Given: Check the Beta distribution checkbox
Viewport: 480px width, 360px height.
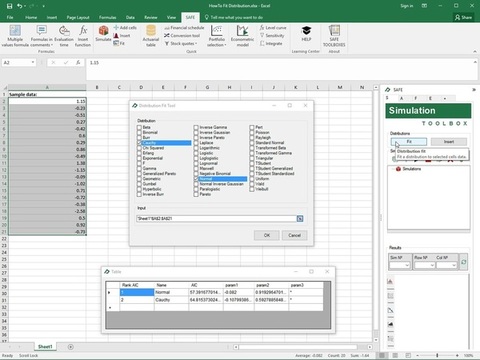Looking at the screenshot, I should [x=139, y=127].
